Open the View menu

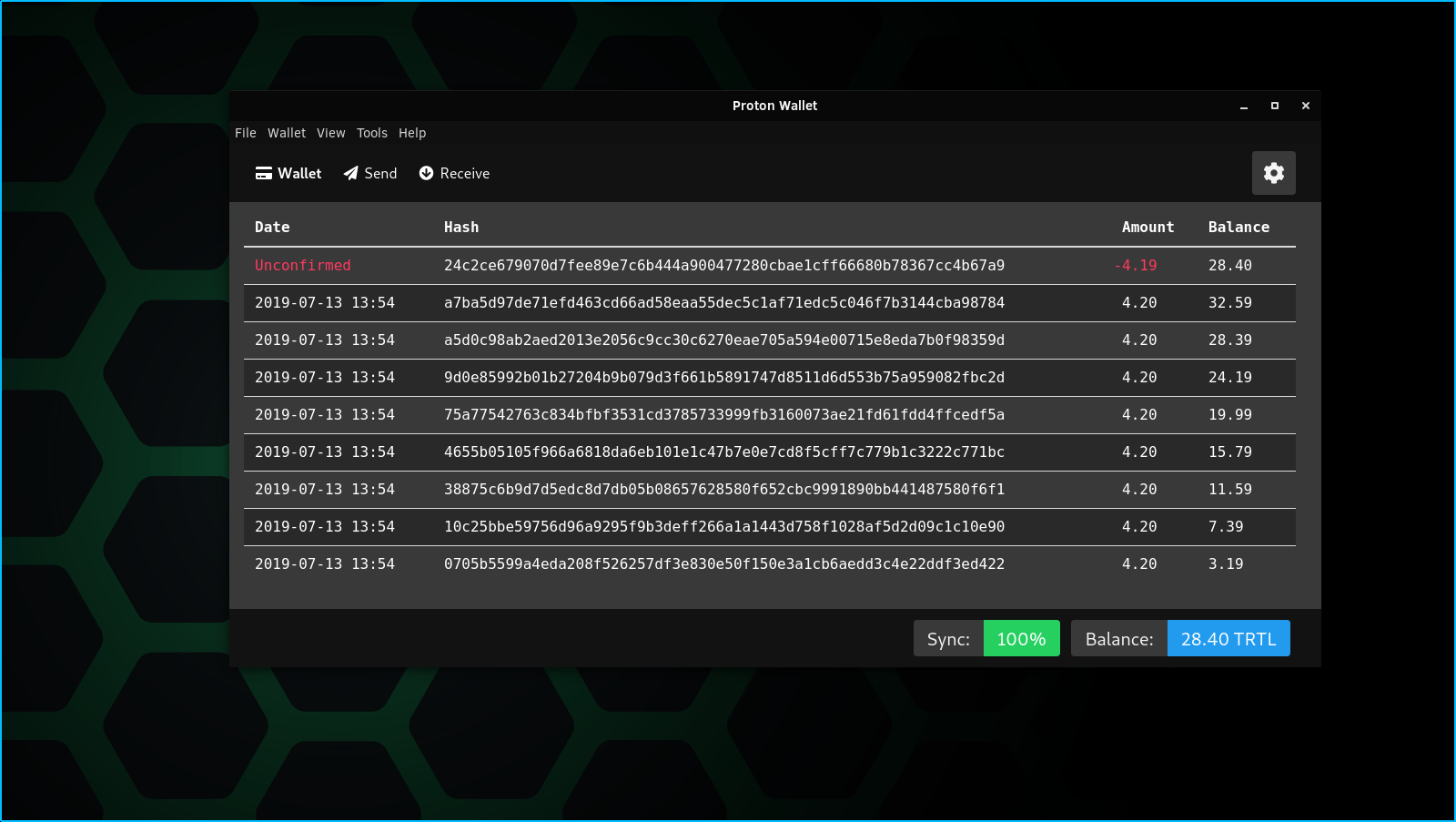coord(331,133)
